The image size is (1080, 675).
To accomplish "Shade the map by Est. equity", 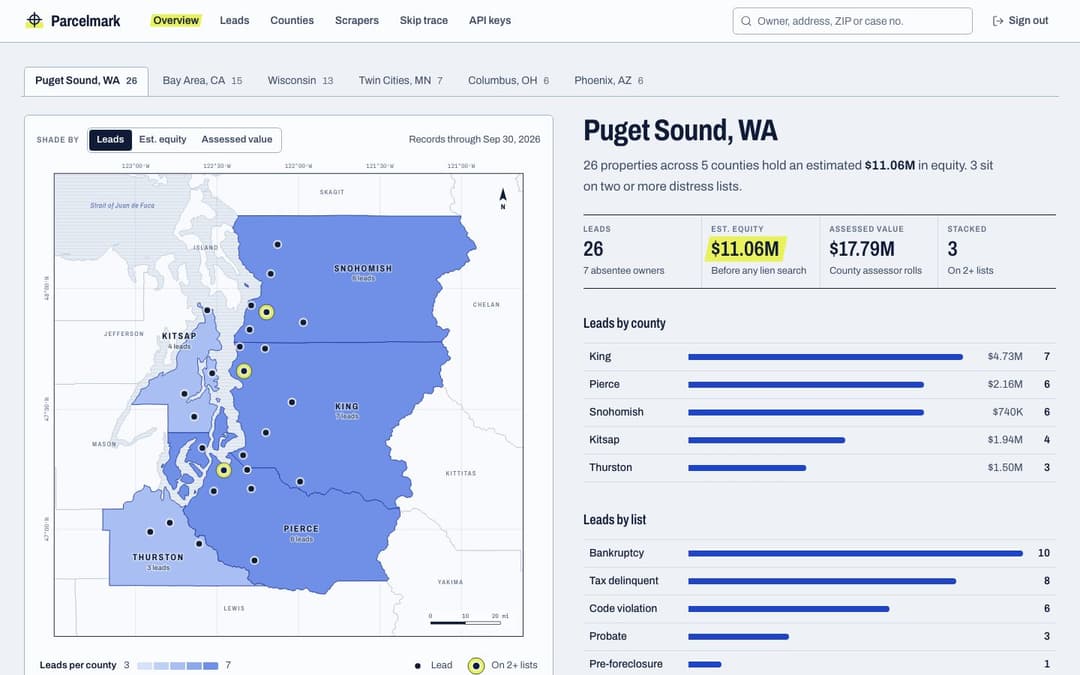I will (x=163, y=140).
